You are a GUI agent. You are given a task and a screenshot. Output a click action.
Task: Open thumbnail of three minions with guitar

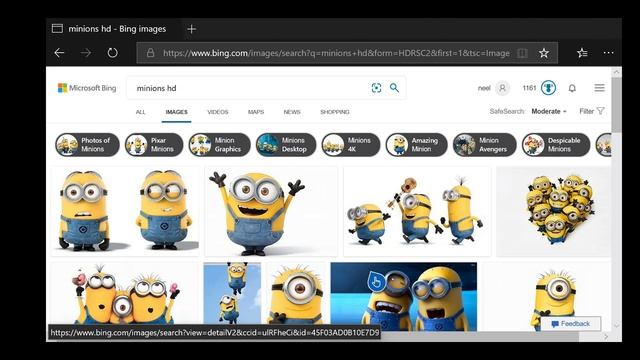(417, 211)
